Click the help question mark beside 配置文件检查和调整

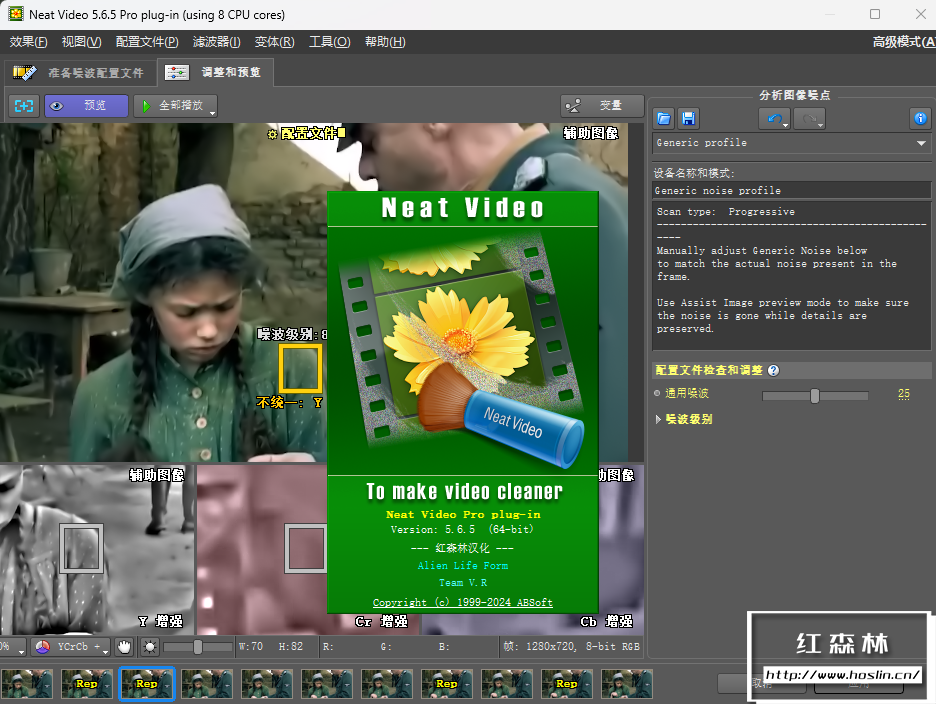pyautogui.click(x=773, y=370)
